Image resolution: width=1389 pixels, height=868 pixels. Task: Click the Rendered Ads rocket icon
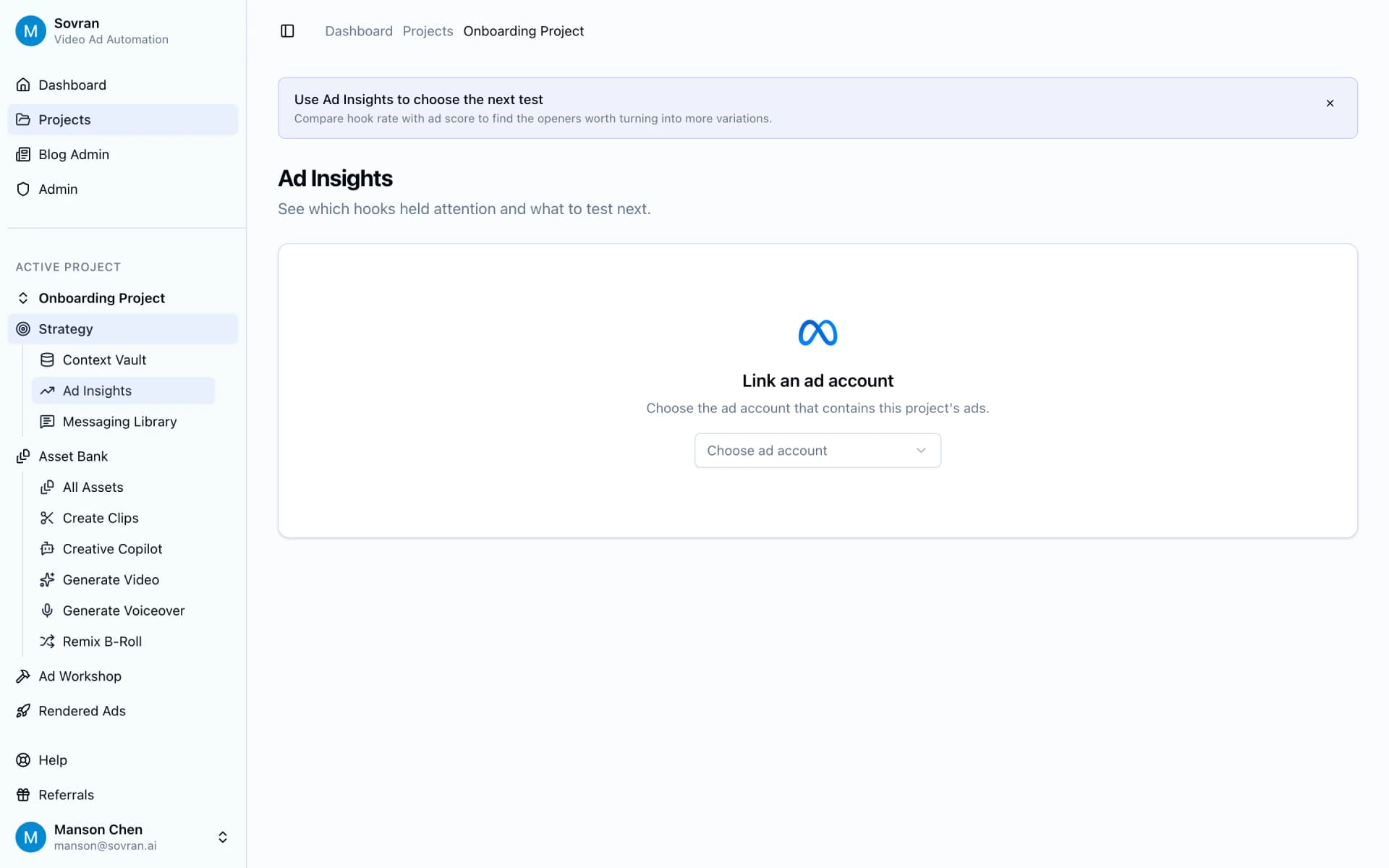[x=23, y=711]
